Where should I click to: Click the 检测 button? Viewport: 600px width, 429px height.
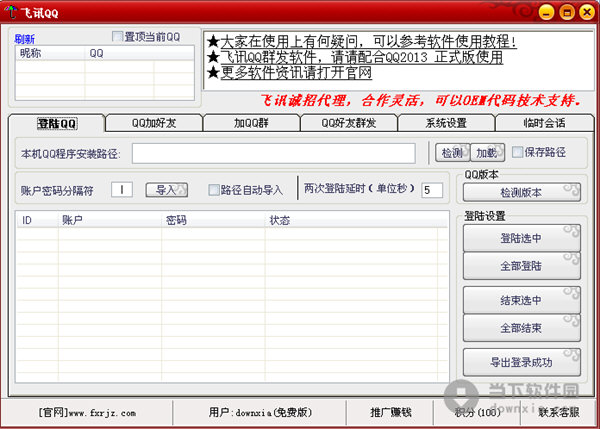(452, 153)
